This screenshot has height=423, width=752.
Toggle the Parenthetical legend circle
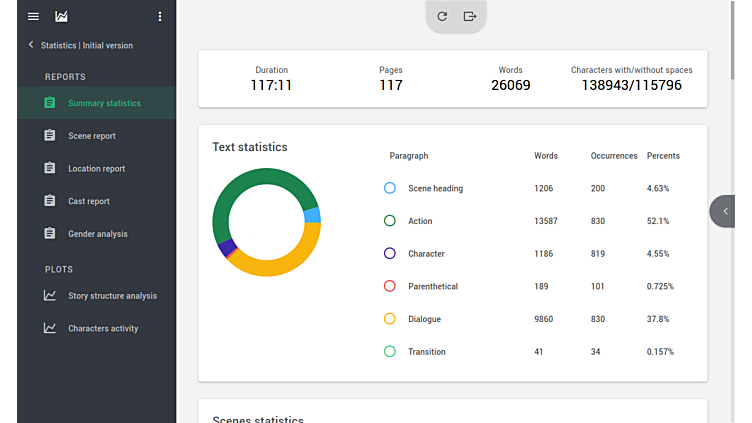pyautogui.click(x=390, y=286)
